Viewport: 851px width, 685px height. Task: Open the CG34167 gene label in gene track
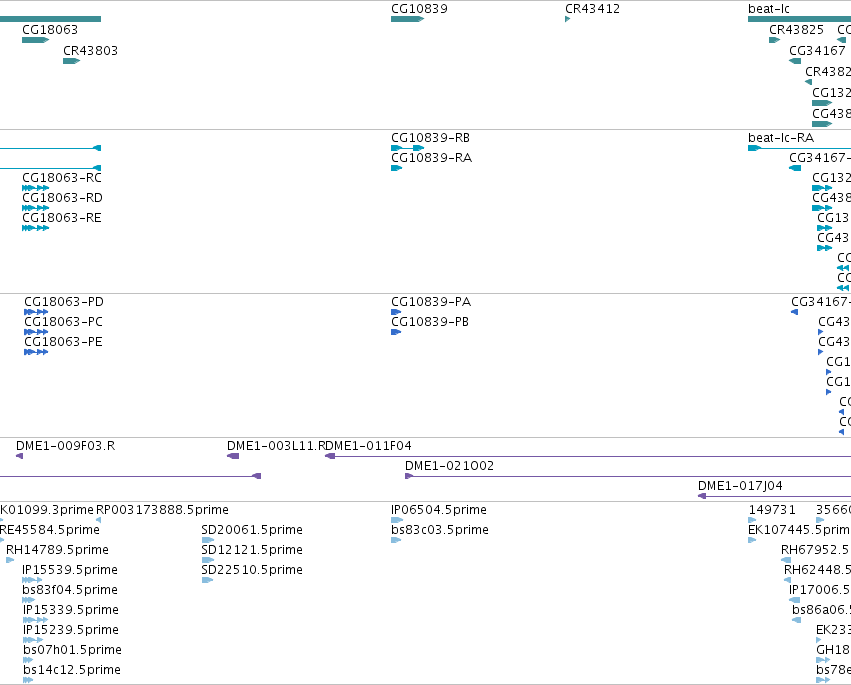coord(817,50)
